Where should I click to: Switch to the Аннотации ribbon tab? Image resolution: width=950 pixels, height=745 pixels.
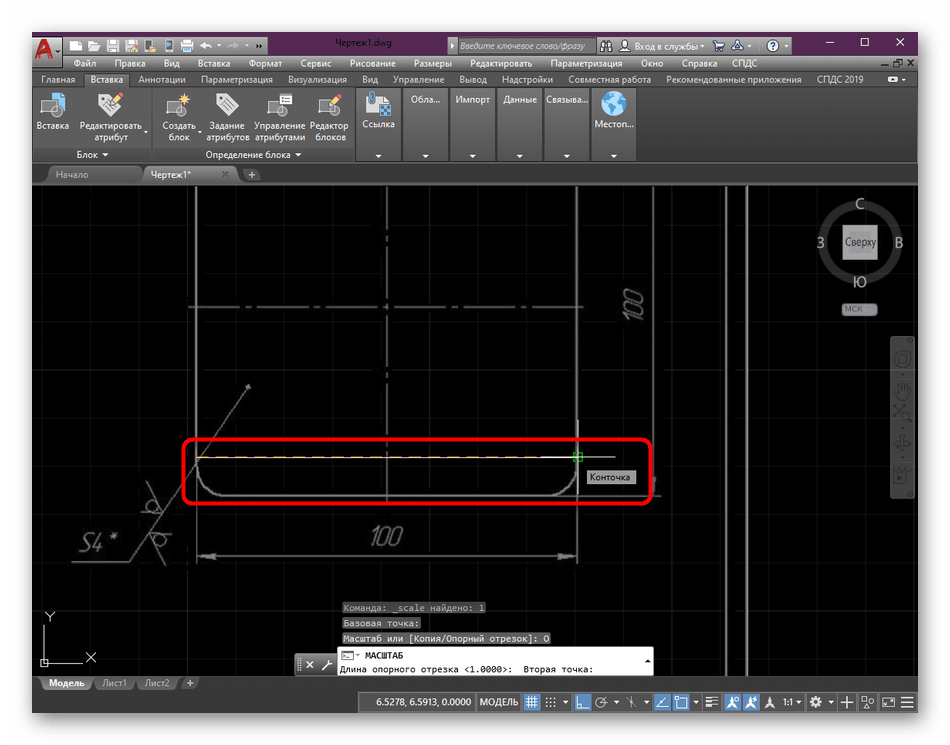(x=162, y=79)
